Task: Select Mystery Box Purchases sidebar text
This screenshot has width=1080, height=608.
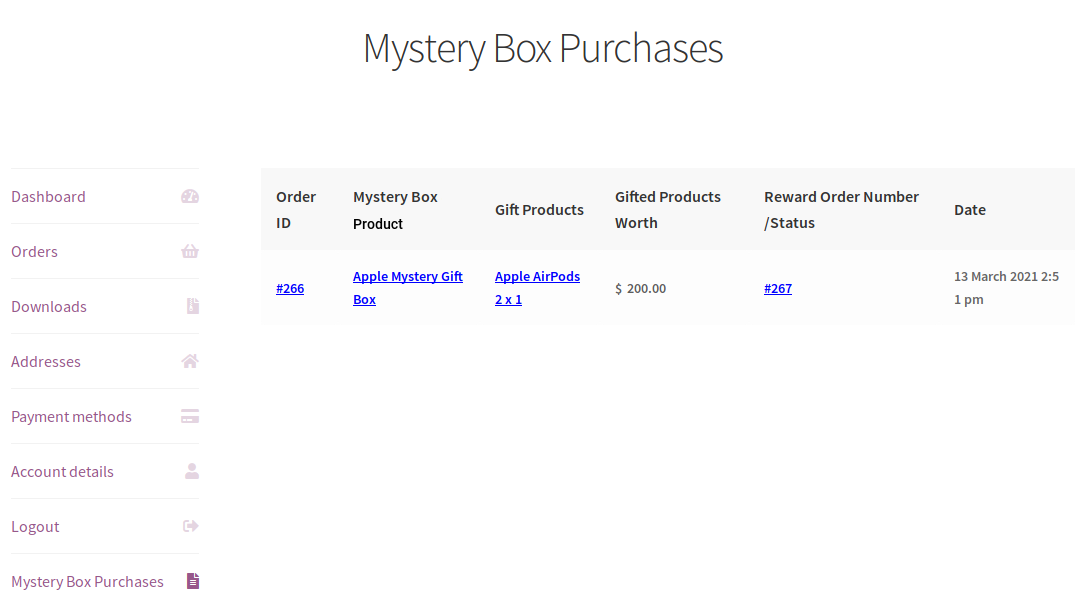Action: coord(87,583)
